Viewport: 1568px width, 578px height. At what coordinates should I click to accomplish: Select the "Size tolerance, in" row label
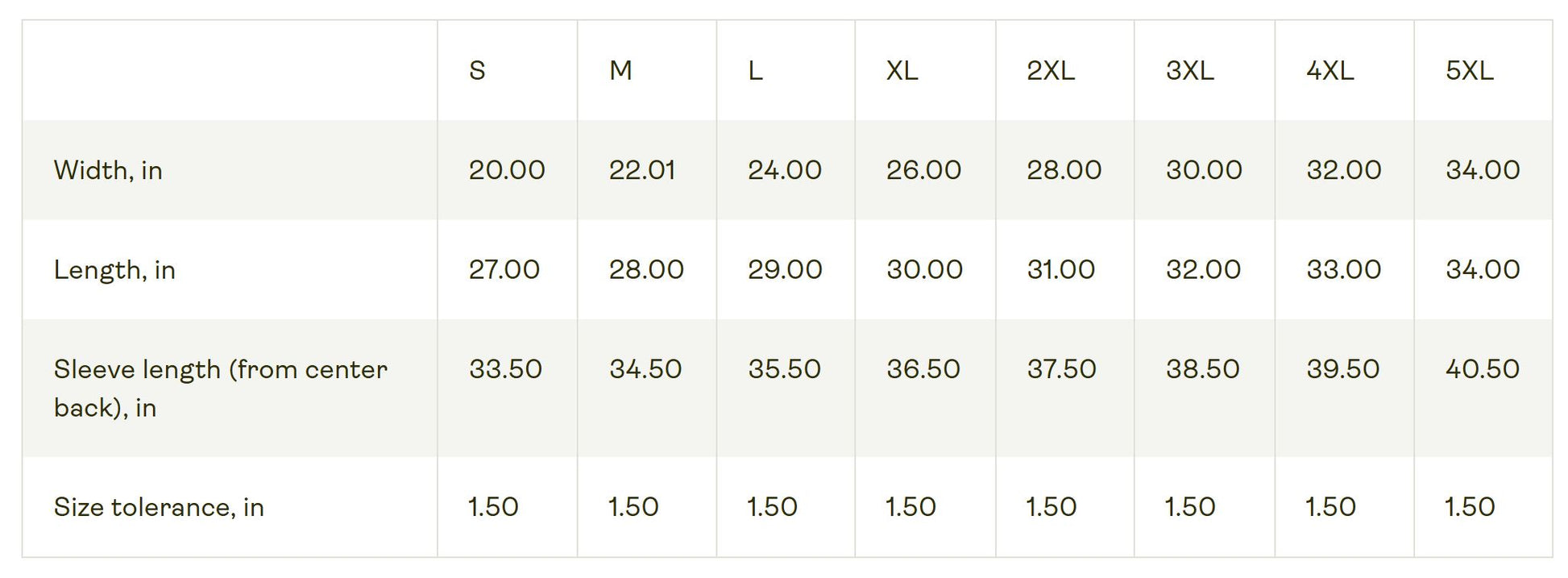159,507
